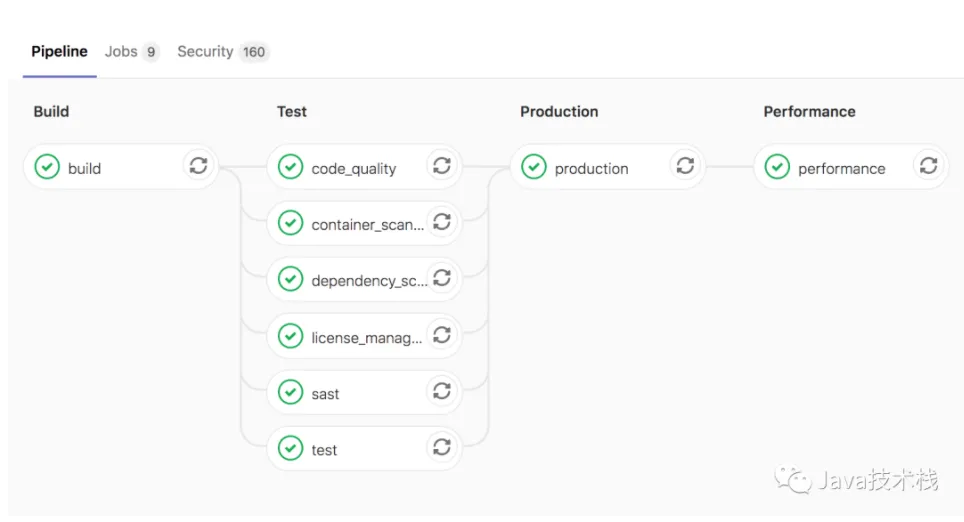Viewport: 964px width, 522px height.
Task: Click retry icon for container_scanning job
Action: click(x=441, y=222)
